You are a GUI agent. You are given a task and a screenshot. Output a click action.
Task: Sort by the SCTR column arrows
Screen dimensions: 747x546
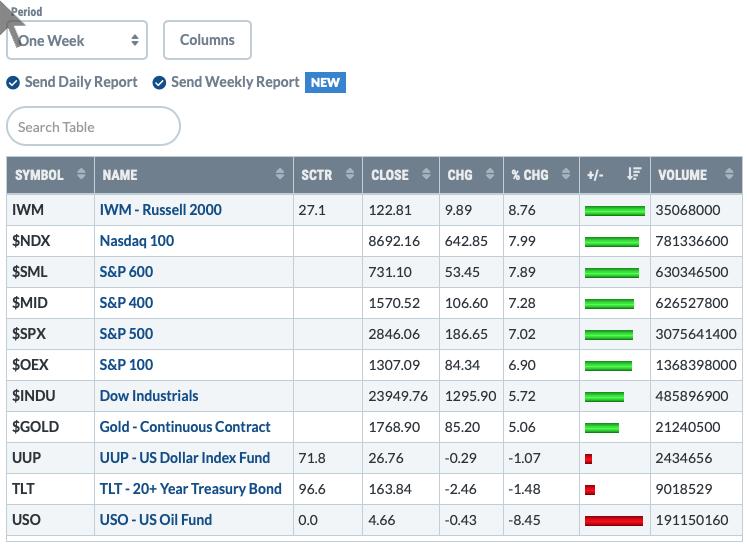(350, 174)
